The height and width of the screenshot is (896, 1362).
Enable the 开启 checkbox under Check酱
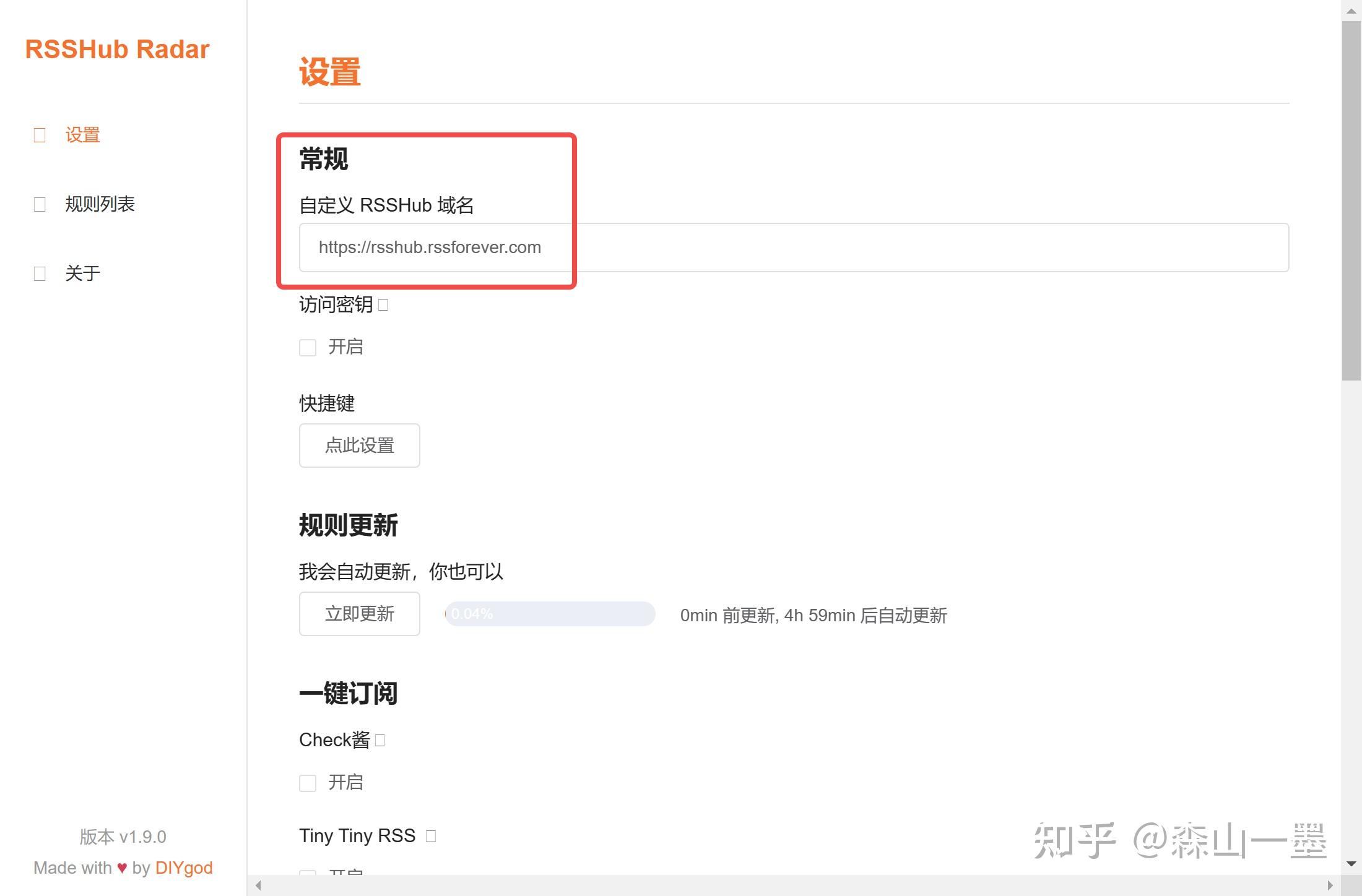click(x=308, y=783)
